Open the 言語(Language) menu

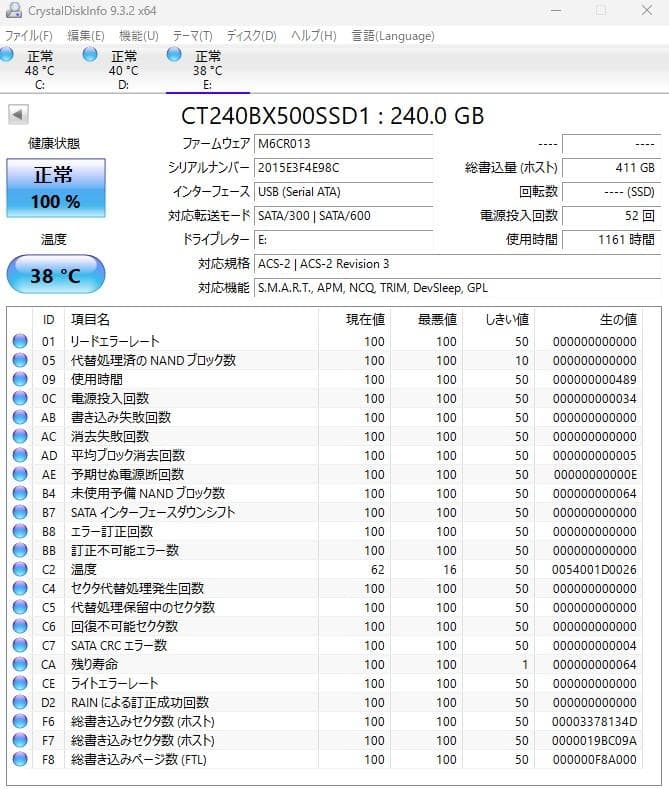393,36
